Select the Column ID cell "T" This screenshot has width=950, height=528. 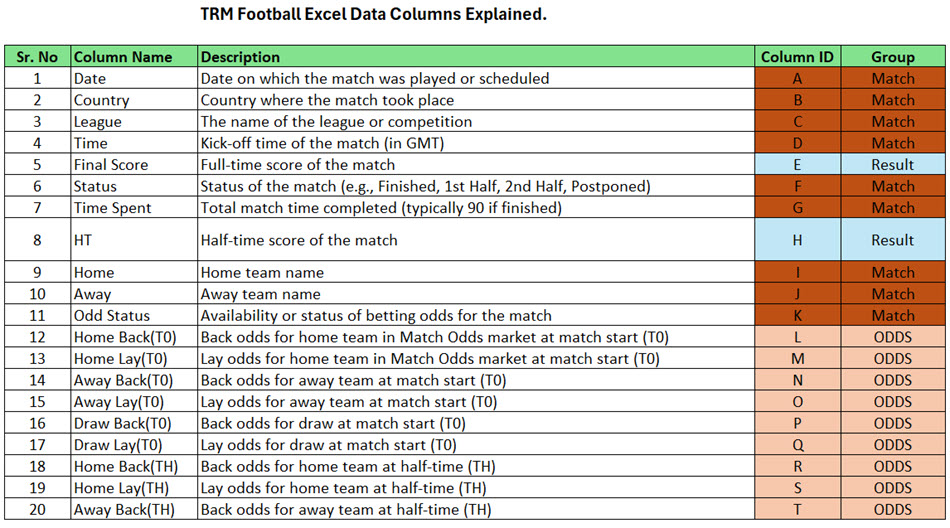797,510
